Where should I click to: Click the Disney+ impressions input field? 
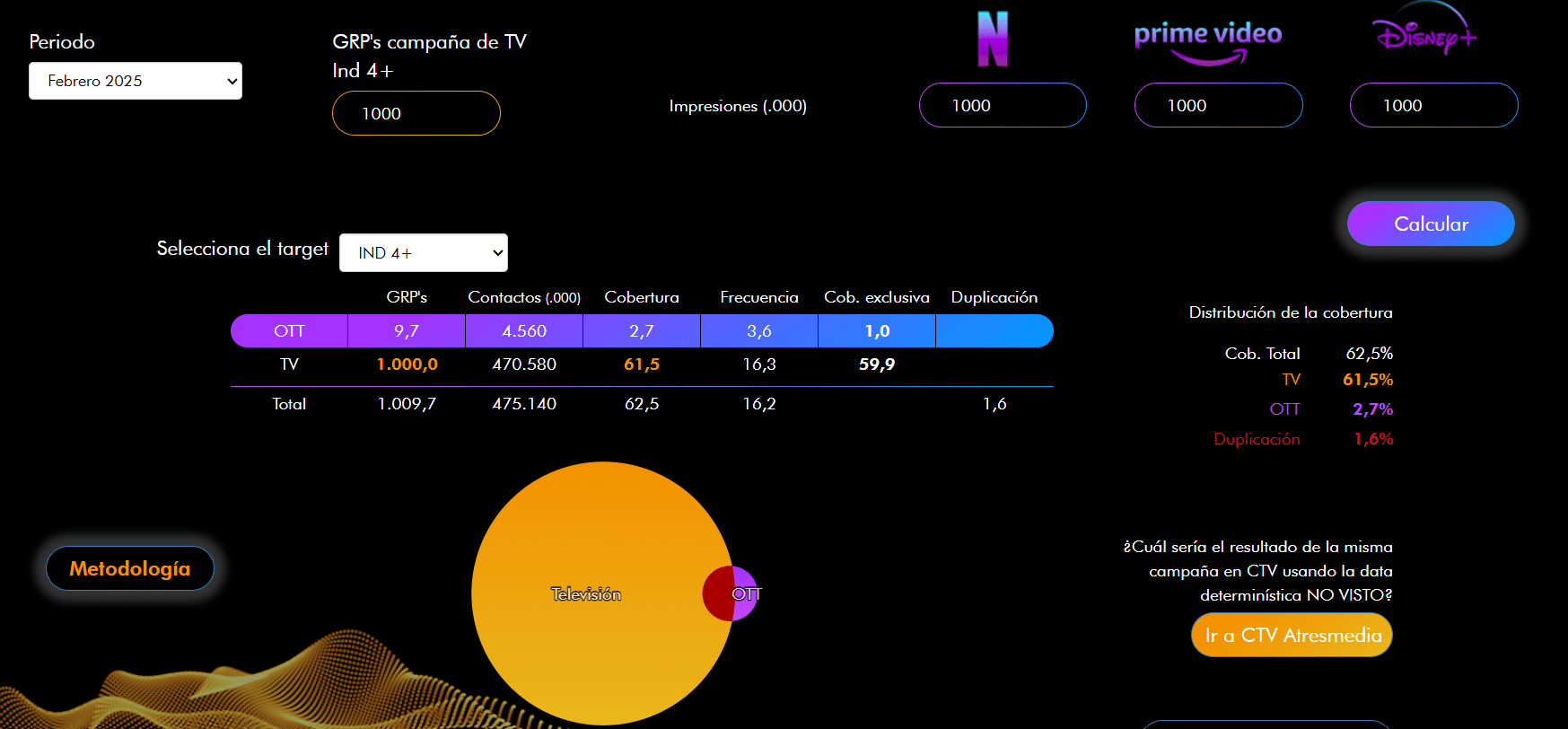pyautogui.click(x=1433, y=105)
